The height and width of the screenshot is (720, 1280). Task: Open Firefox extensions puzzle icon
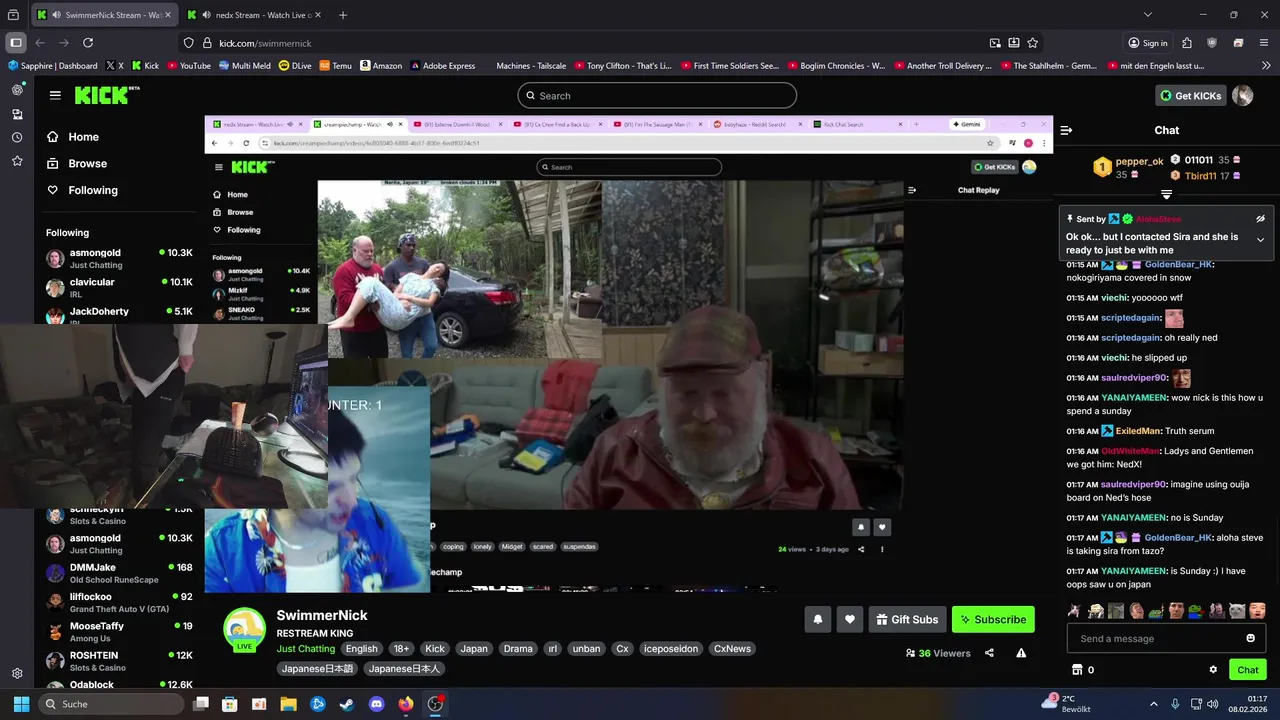1187,43
